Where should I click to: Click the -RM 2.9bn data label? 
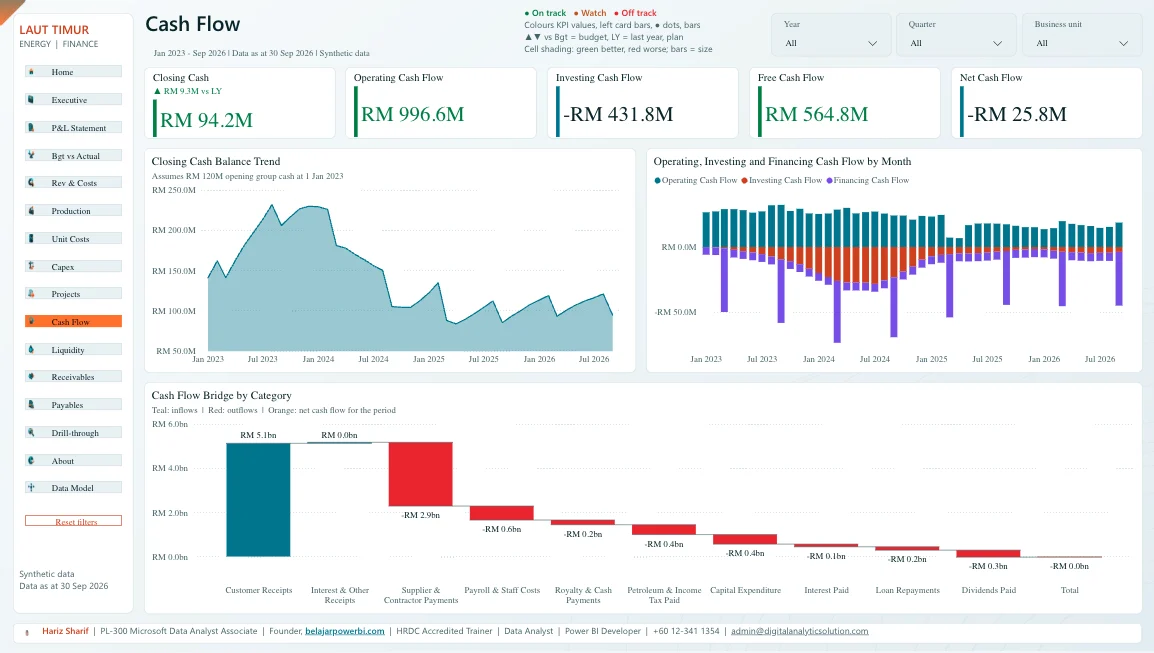pos(420,515)
